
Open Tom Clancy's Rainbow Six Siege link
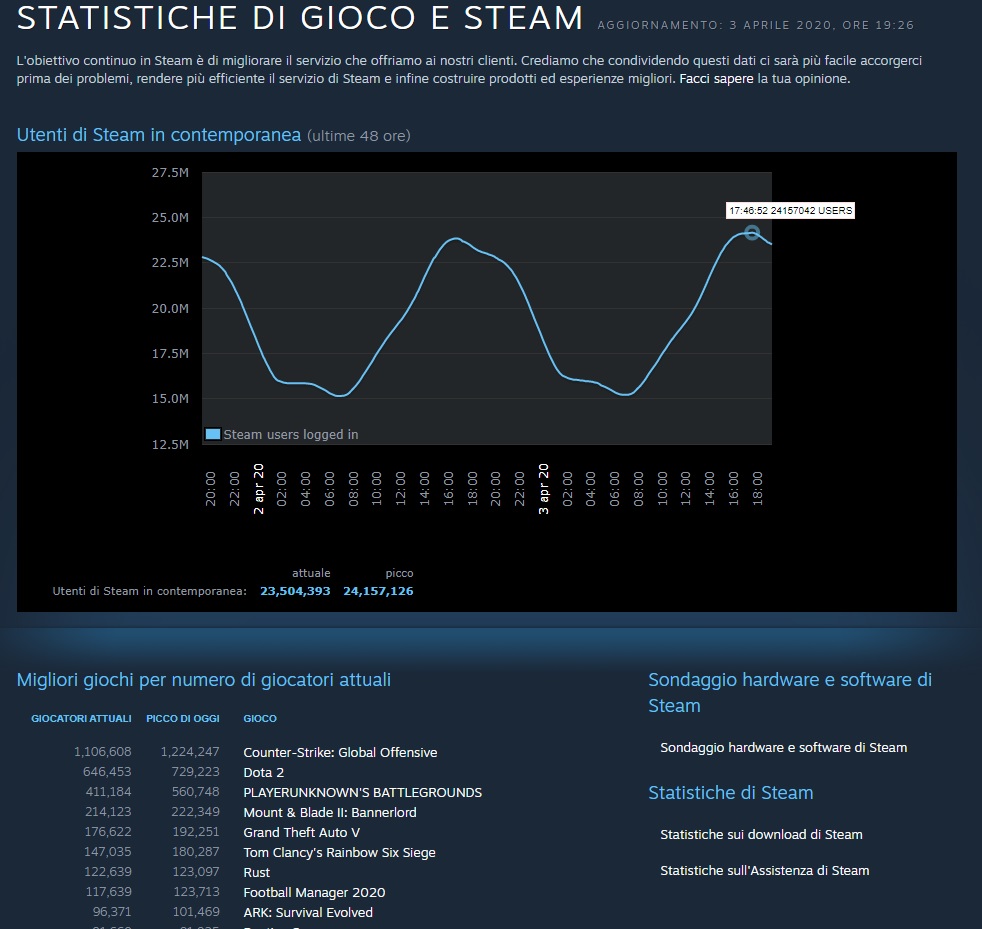(x=339, y=853)
